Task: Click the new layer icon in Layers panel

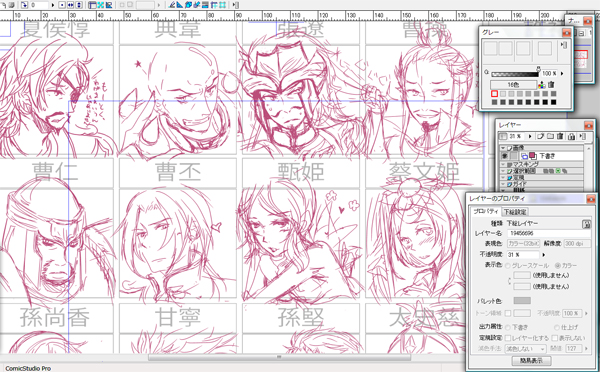Action: (540, 136)
